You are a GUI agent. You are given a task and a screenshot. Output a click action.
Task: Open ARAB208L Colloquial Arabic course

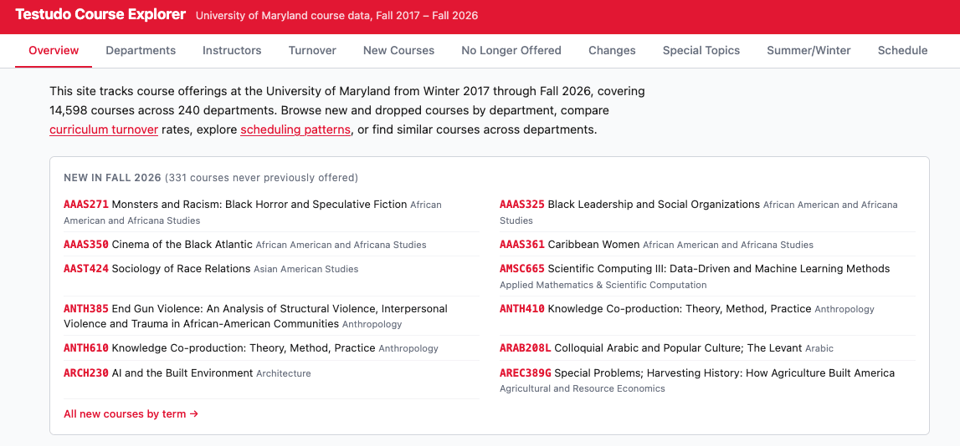(x=525, y=349)
